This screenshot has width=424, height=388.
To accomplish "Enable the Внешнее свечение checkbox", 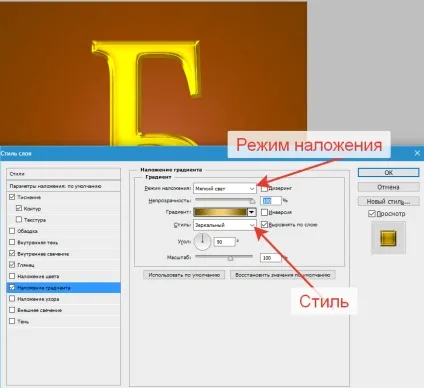I will 12,310.
